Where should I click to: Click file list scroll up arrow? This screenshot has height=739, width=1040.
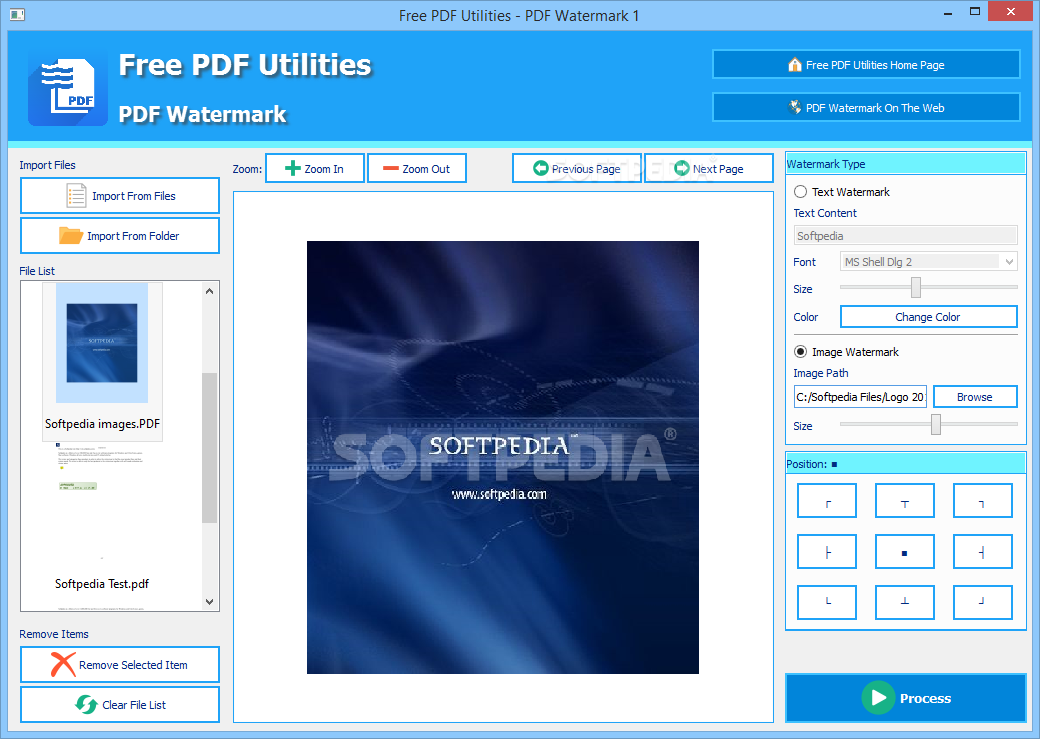point(210,291)
